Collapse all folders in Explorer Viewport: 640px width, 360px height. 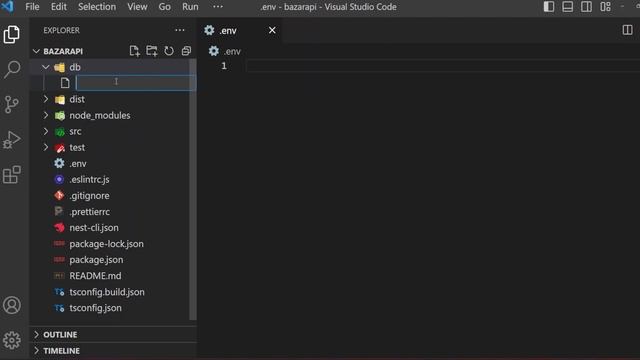coord(187,51)
